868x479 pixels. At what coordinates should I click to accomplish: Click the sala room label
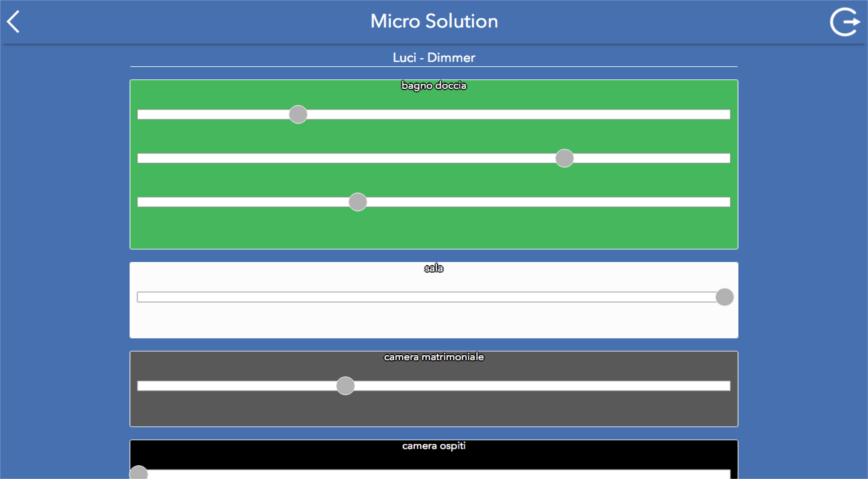click(x=434, y=268)
